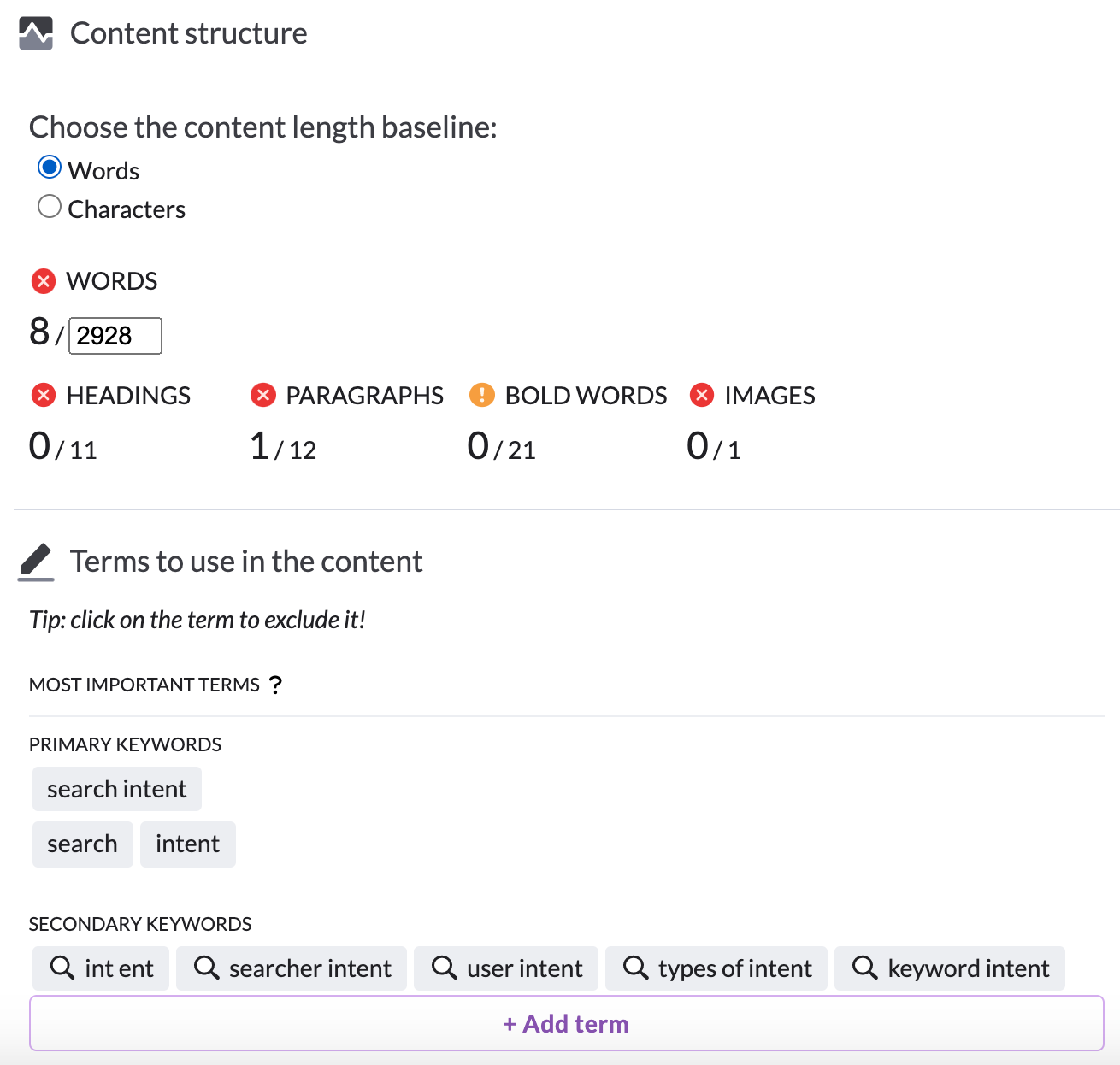Click the search icon on types of intent chip
The height and width of the screenshot is (1065, 1120).
[x=636, y=968]
